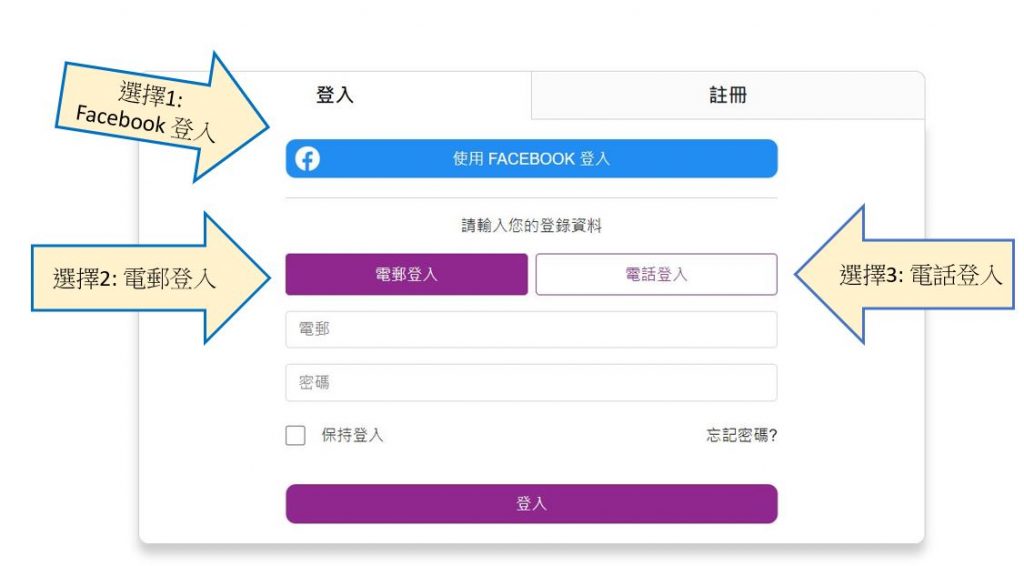Log in using 使用 FACEBOOK 登入 button
1024x566 pixels.
coord(531,159)
